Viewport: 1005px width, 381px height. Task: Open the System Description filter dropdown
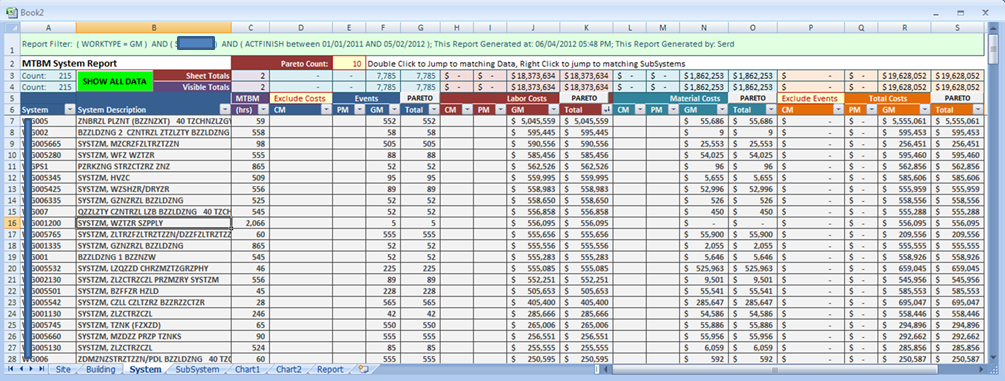[x=225, y=110]
